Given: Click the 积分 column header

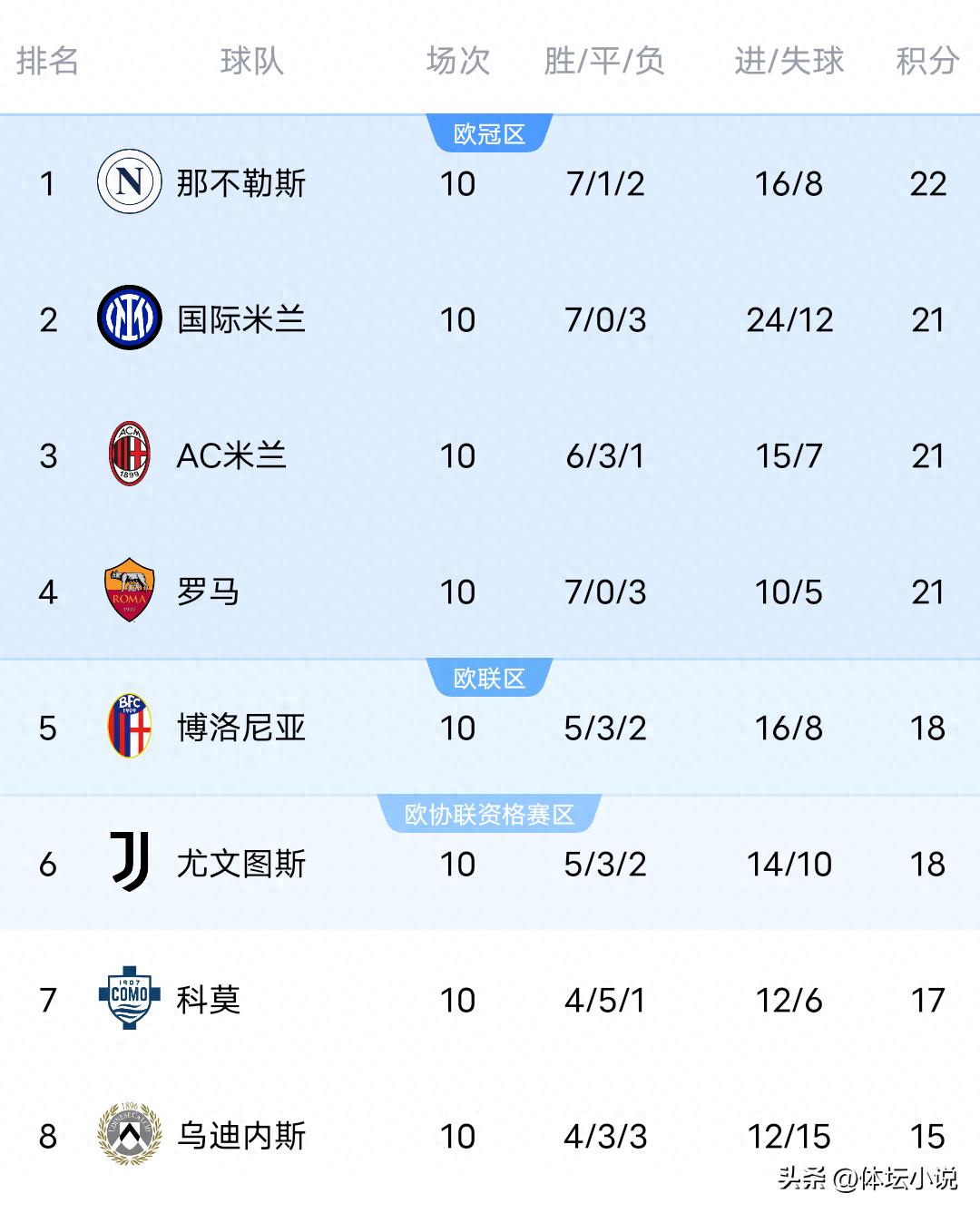Looking at the screenshot, I should point(927,61).
